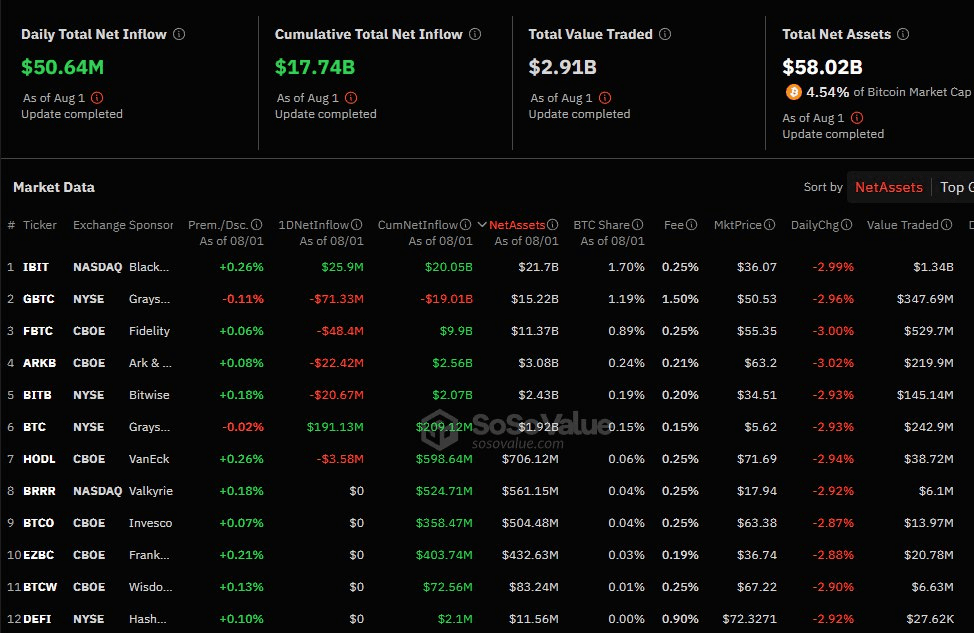Viewport: 974px width, 633px height.
Task: Open IBIT ticker row
Action: (36, 267)
